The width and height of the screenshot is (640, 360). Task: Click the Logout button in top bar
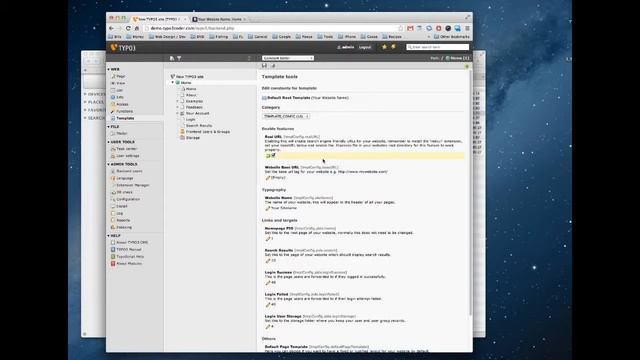(x=365, y=47)
